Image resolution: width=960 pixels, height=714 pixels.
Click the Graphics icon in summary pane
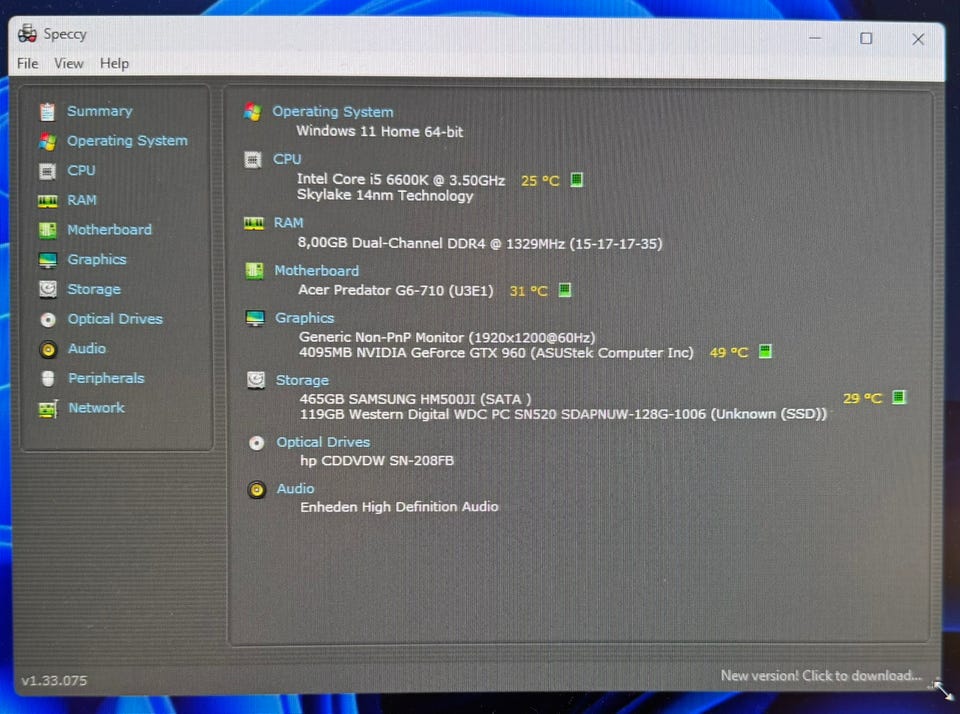[255, 318]
